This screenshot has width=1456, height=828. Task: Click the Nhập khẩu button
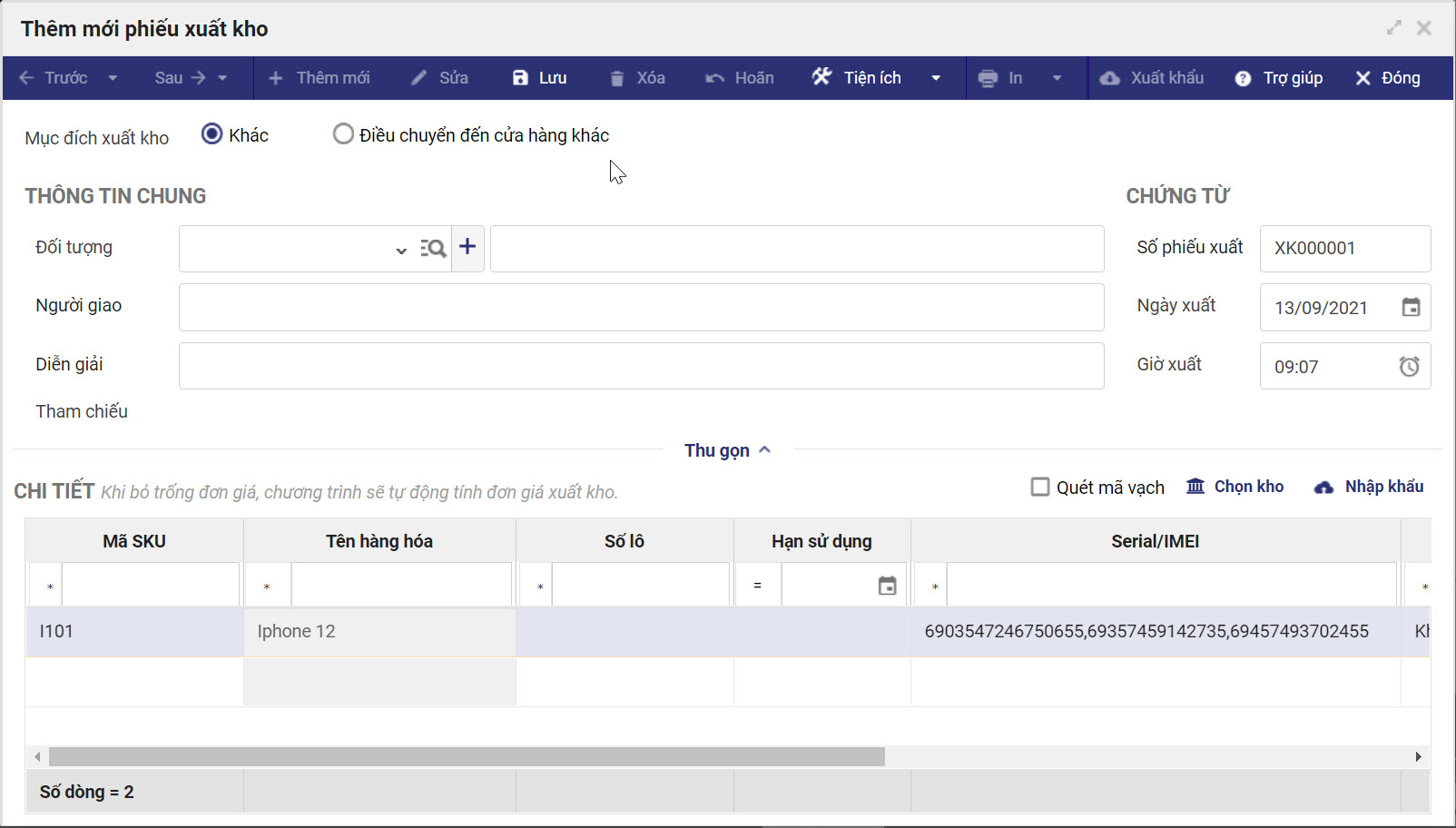click(x=1369, y=487)
